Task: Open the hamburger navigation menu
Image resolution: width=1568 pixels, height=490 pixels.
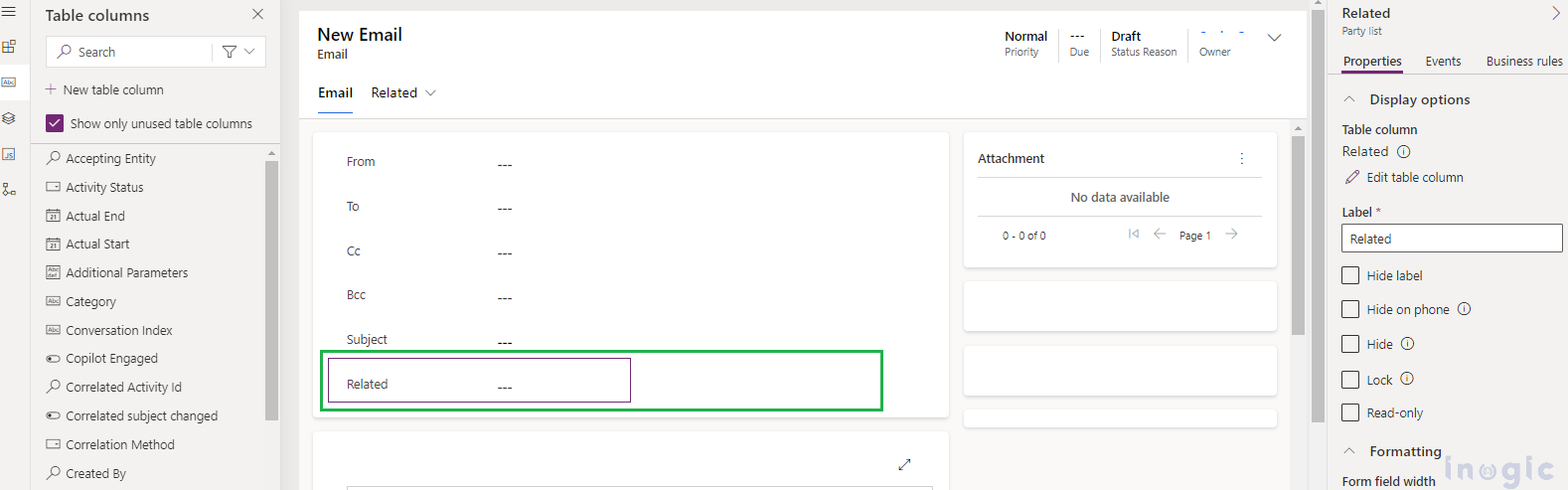Action: (x=9, y=12)
